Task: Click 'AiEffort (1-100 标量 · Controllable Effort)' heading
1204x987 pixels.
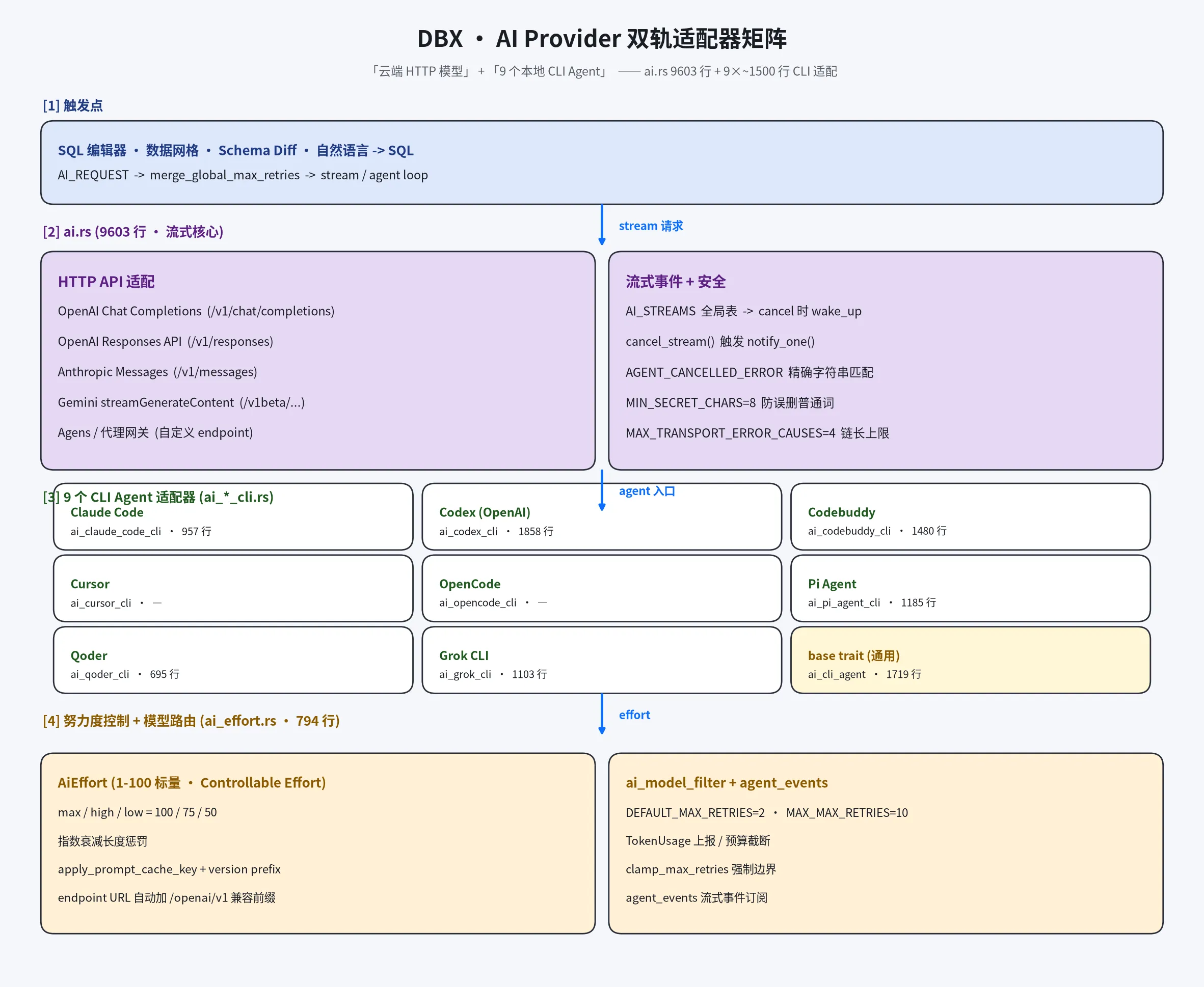Action: point(192,782)
